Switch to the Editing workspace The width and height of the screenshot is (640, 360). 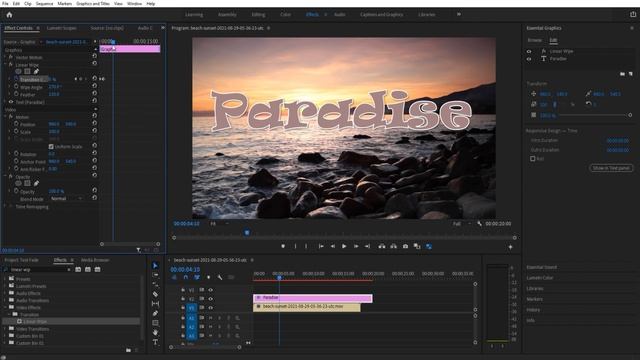(x=258, y=14)
